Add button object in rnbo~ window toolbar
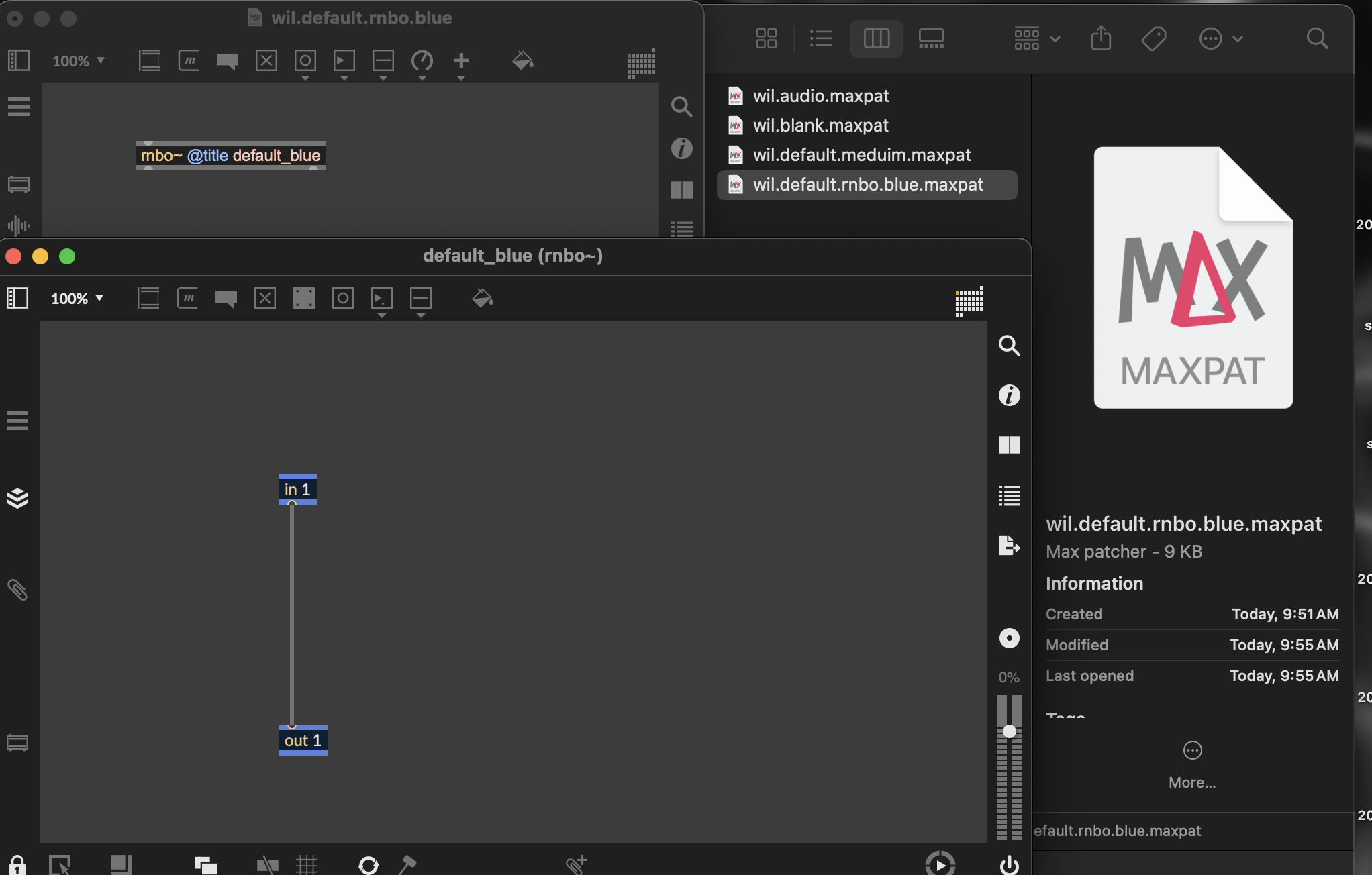This screenshot has height=875, width=1372. pos(343,298)
